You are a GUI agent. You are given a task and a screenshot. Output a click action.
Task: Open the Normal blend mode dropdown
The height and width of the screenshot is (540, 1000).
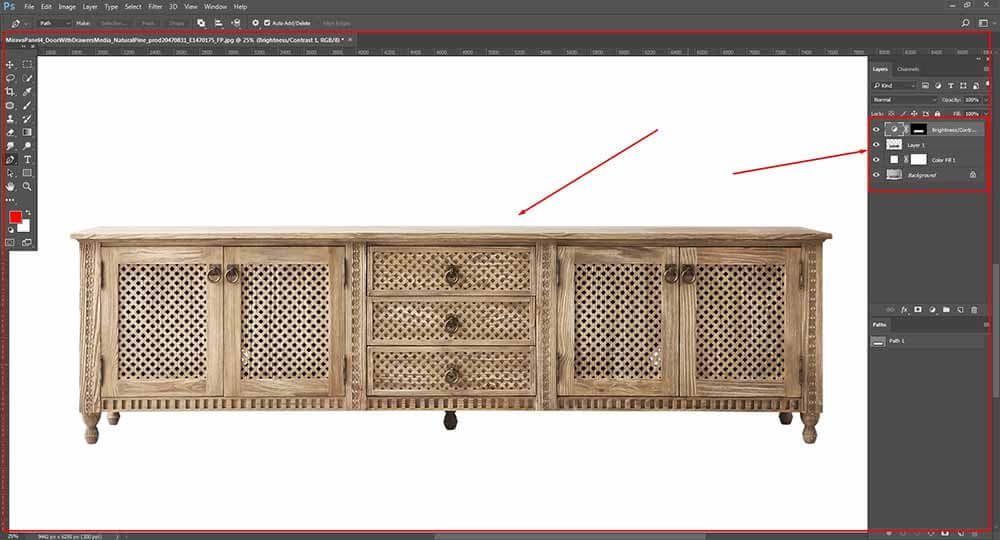[904, 100]
